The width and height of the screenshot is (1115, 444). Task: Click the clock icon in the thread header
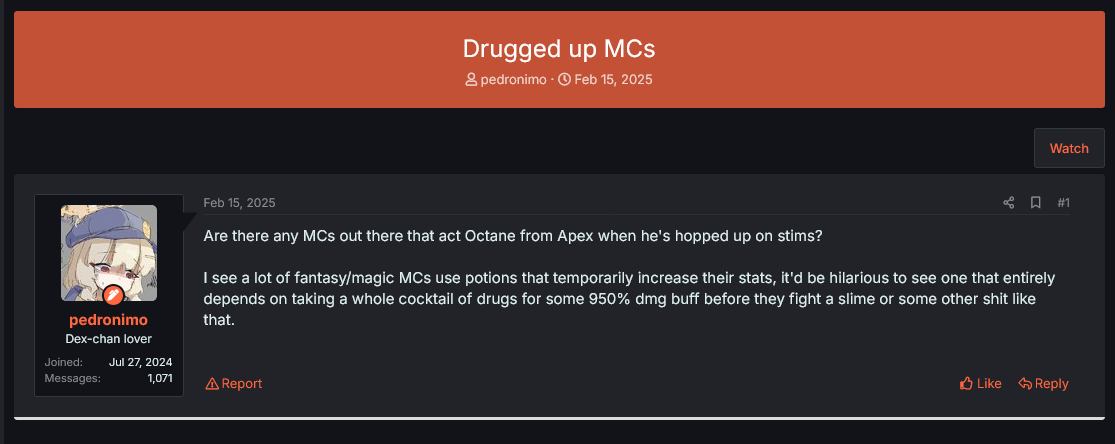coord(565,80)
